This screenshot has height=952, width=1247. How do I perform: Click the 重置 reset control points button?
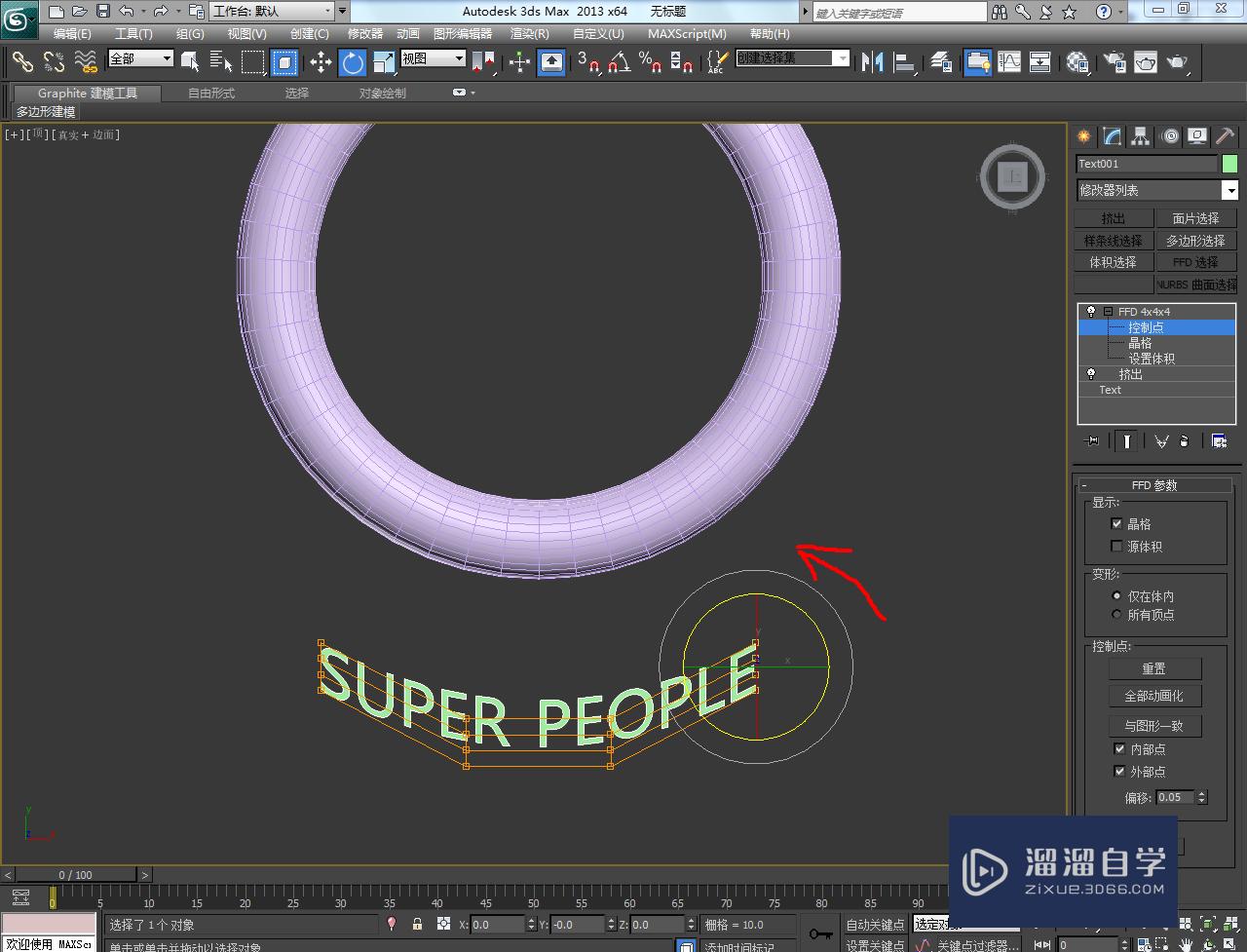[x=1154, y=669]
